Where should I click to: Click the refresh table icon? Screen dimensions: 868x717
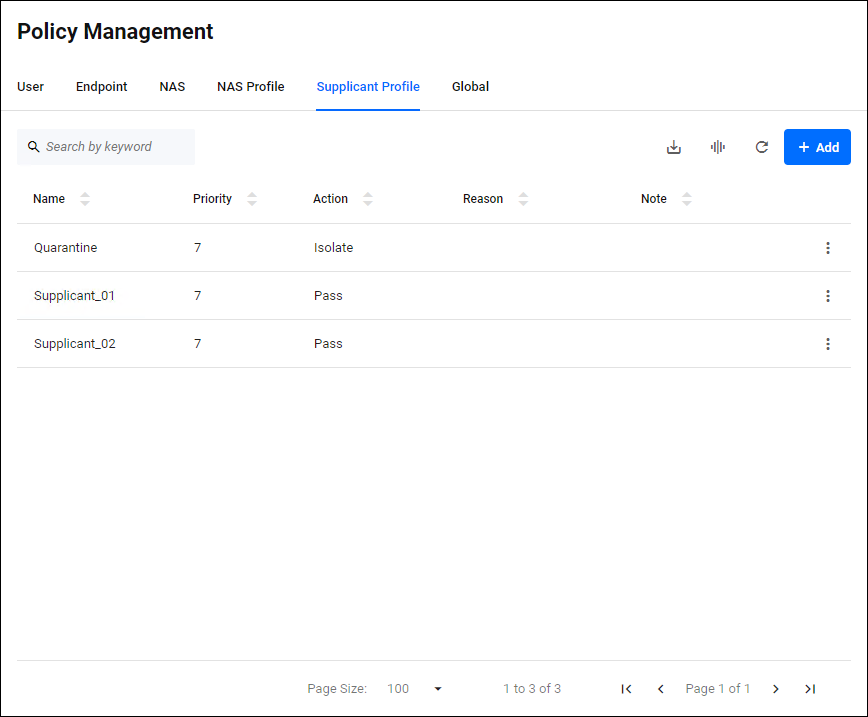click(762, 147)
